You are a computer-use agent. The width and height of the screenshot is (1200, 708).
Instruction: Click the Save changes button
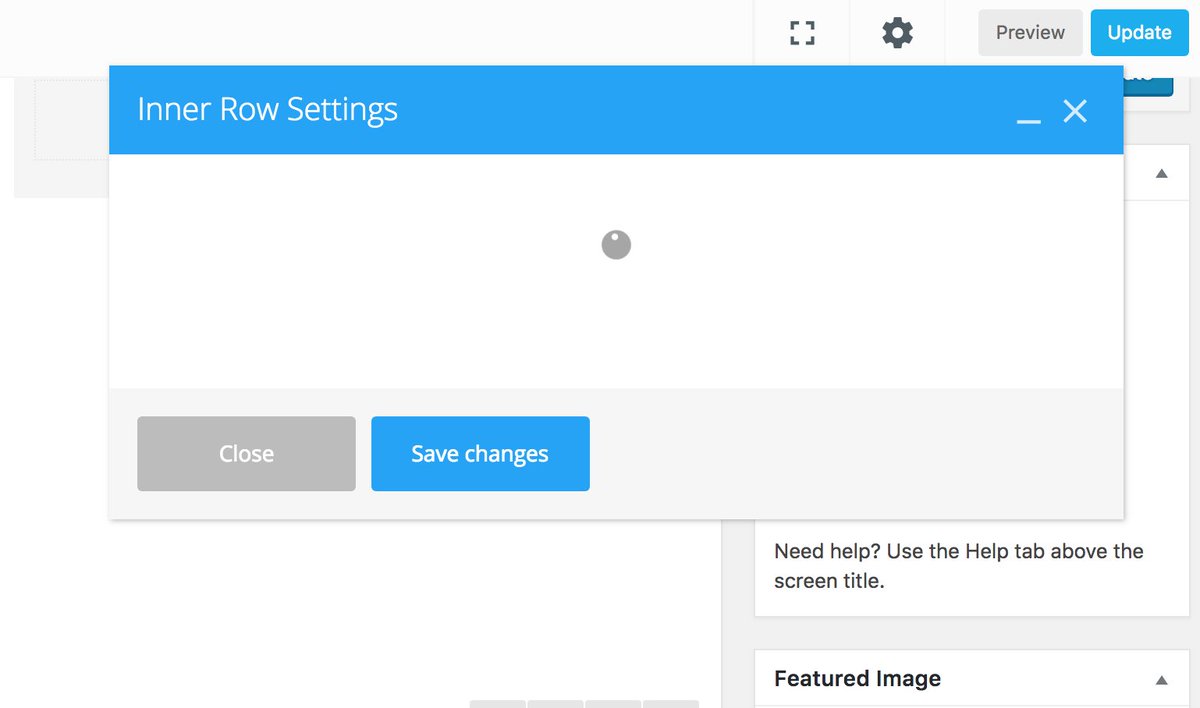480,454
